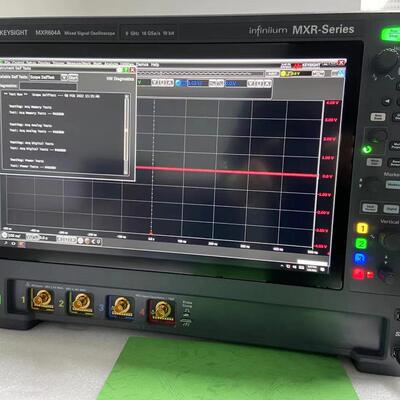400x400 pixels.
Task: Click the channel 3 offset value field
Action: (235, 83)
